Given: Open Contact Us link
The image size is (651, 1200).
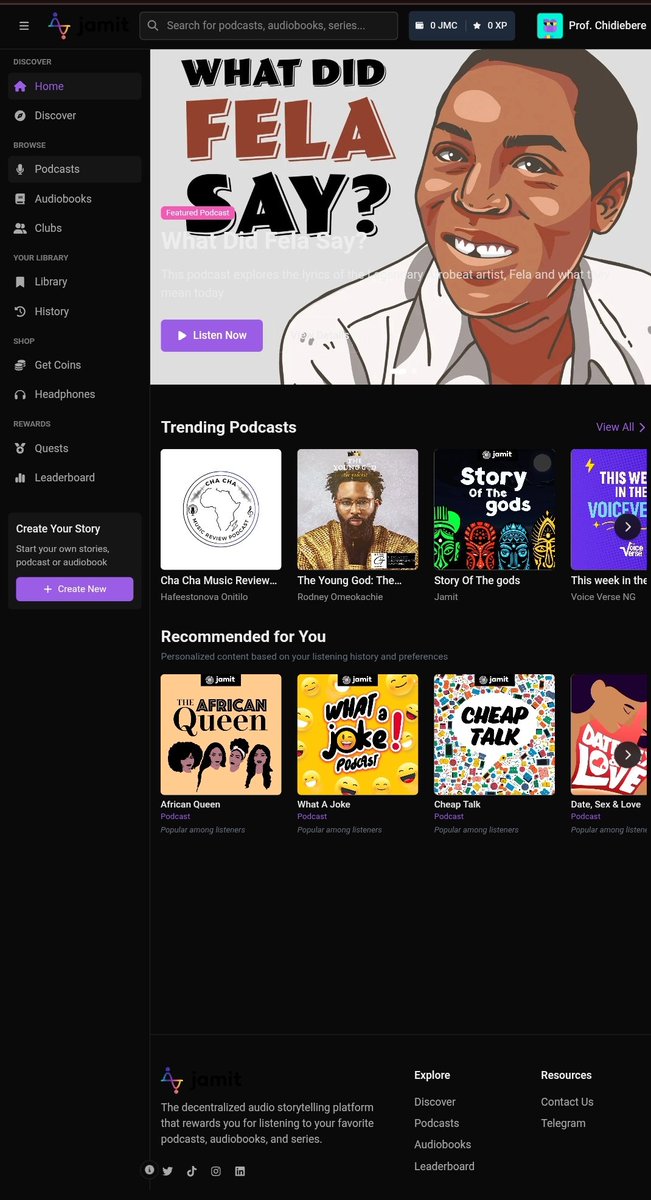Looking at the screenshot, I should [x=567, y=1102].
